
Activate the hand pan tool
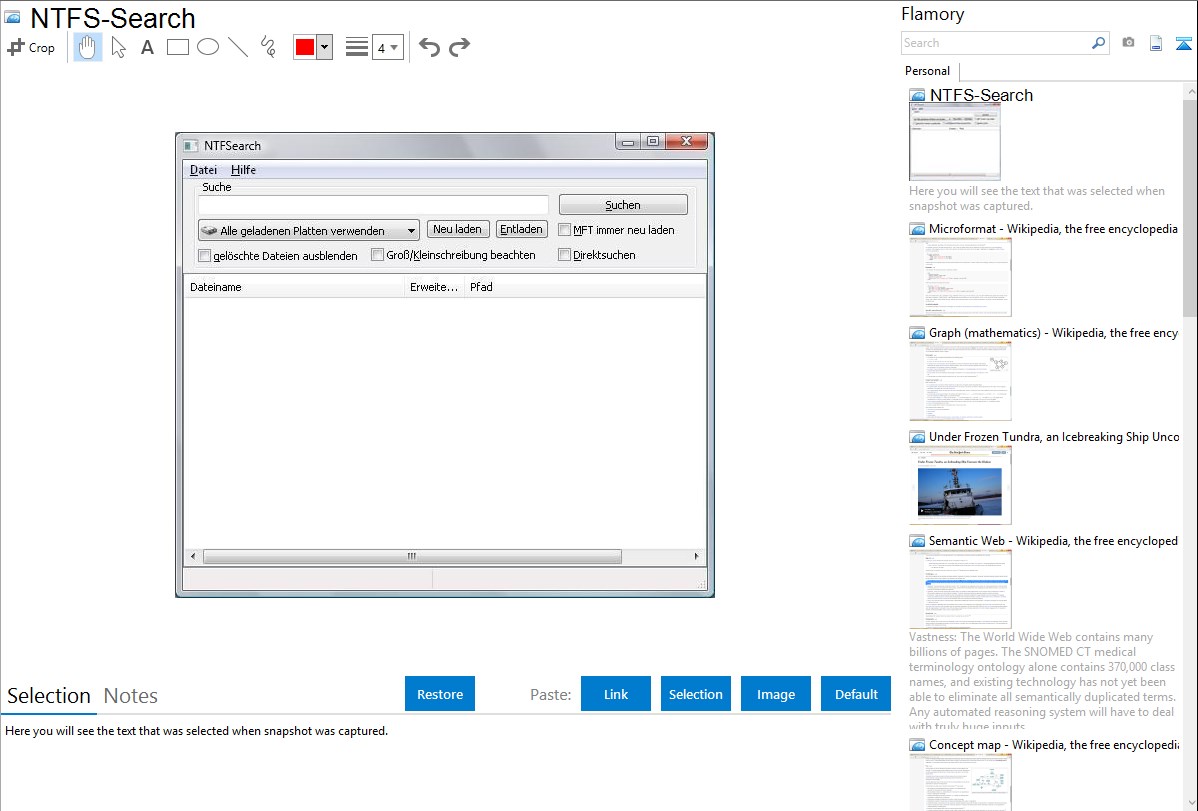(88, 47)
